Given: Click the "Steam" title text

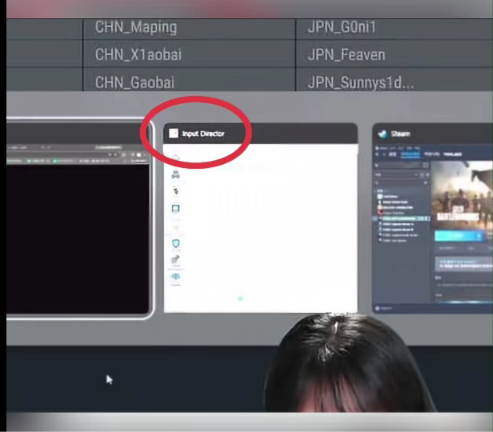Looking at the screenshot, I should click(x=400, y=134).
